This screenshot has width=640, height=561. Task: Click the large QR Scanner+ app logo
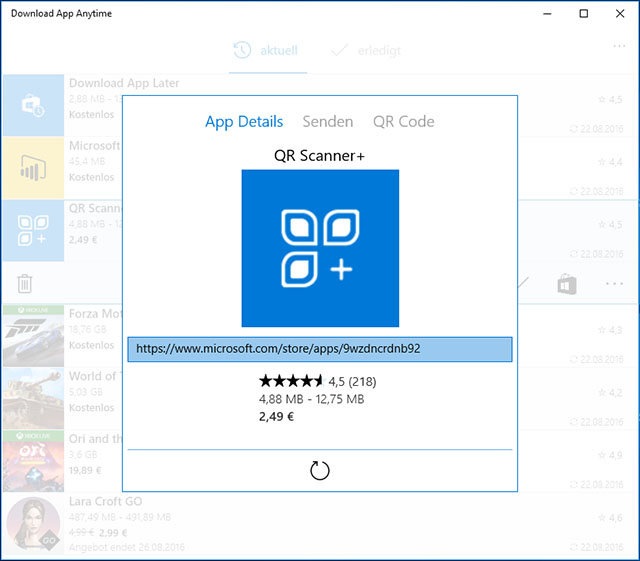320,248
